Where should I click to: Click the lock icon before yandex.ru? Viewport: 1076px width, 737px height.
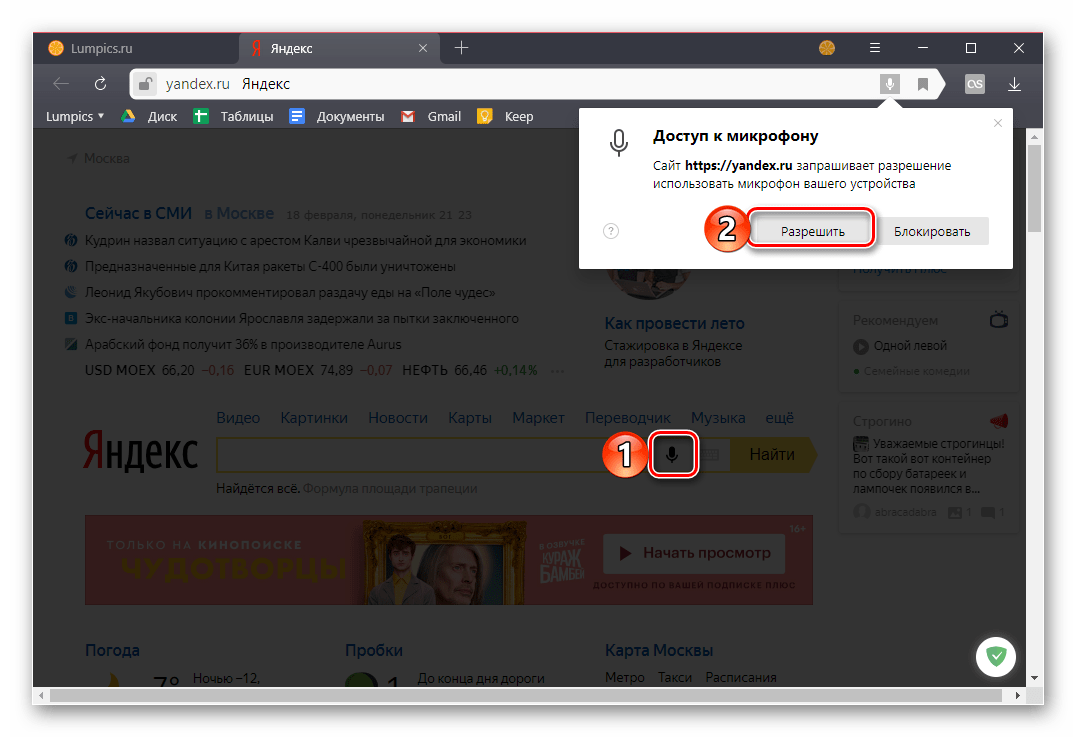[145, 84]
